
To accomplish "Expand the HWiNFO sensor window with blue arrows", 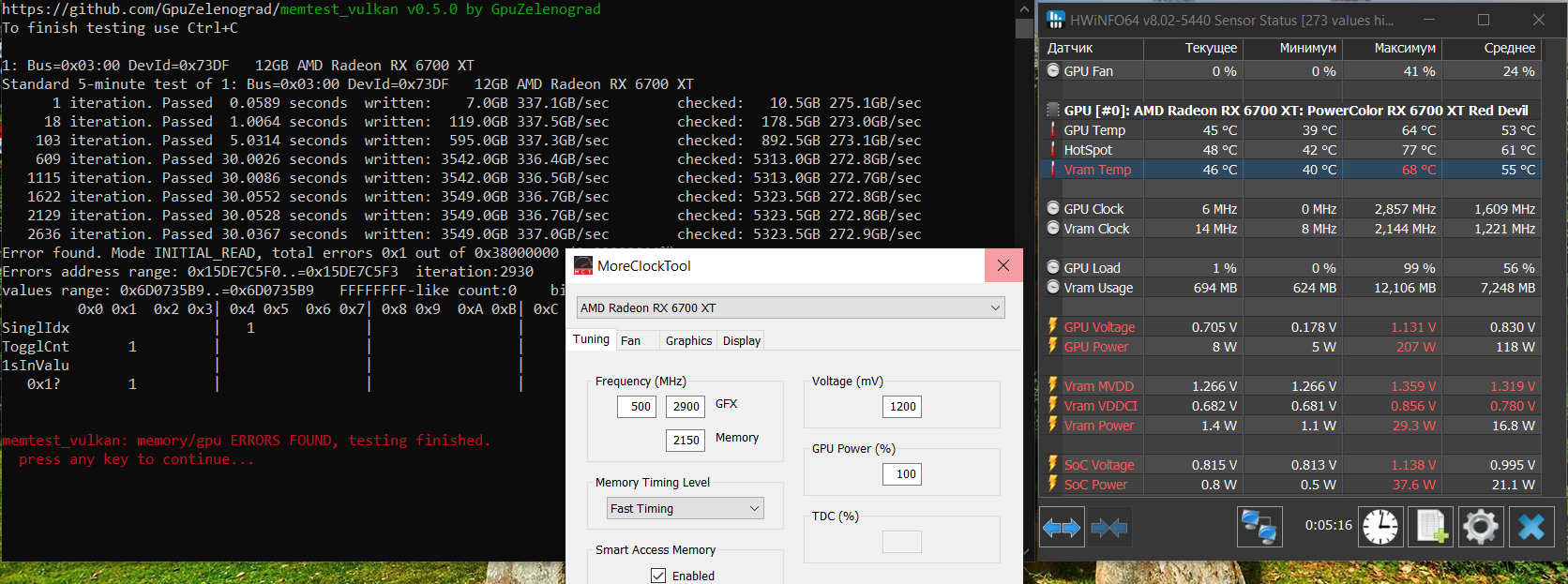I will (x=1062, y=528).
